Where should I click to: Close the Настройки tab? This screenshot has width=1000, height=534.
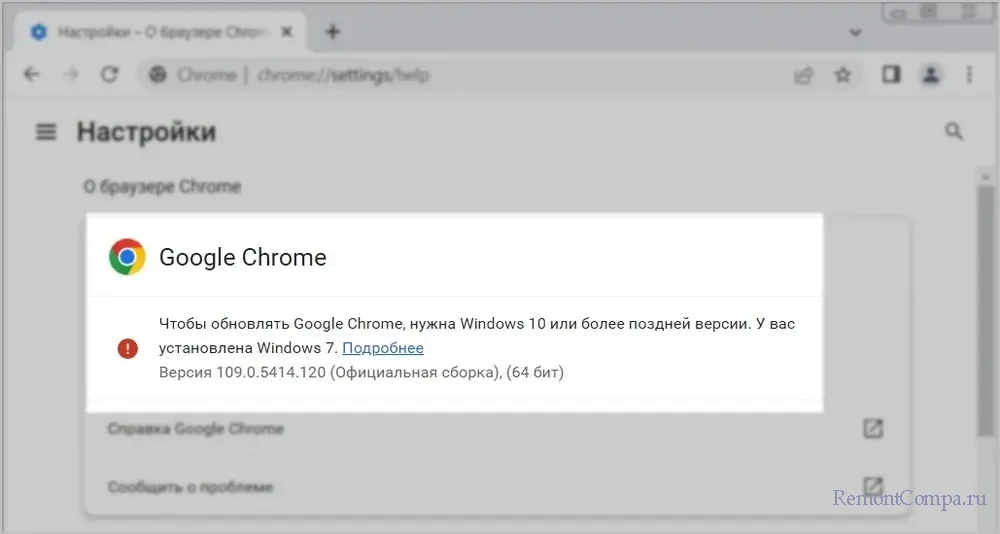[x=287, y=31]
